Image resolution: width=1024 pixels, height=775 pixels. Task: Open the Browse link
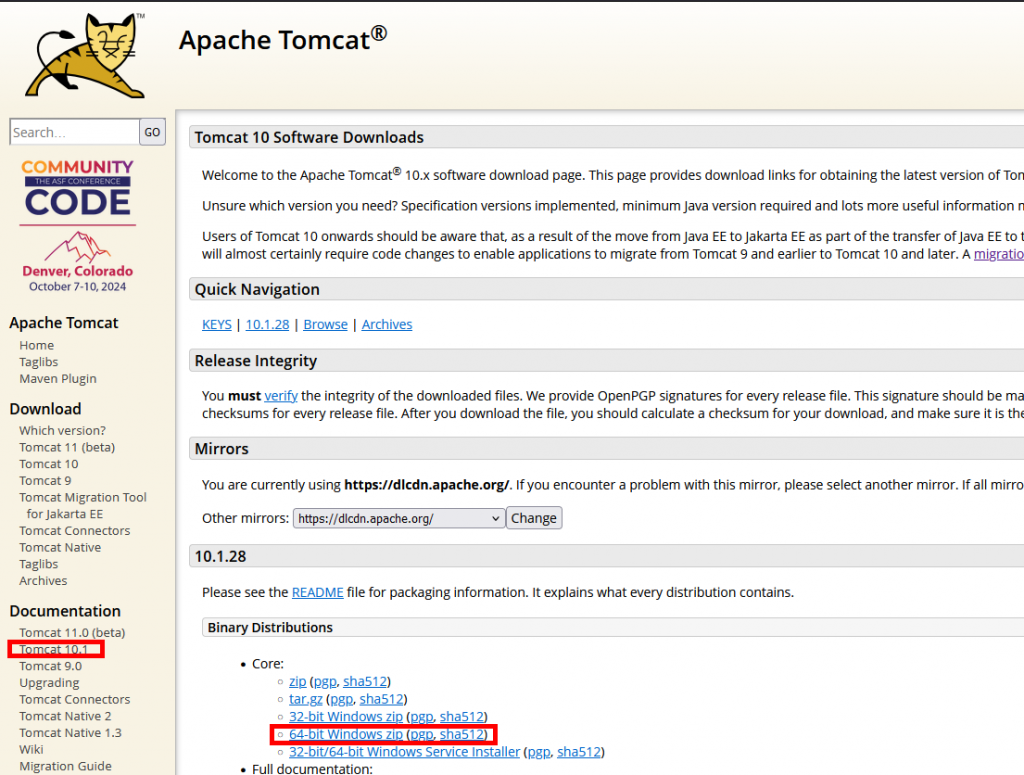pyautogui.click(x=325, y=324)
